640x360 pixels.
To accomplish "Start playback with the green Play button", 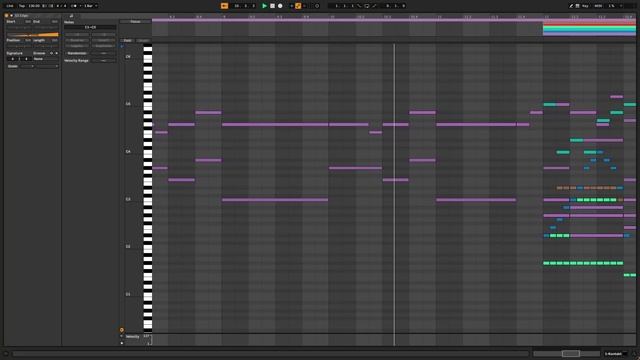I will click(264, 6).
